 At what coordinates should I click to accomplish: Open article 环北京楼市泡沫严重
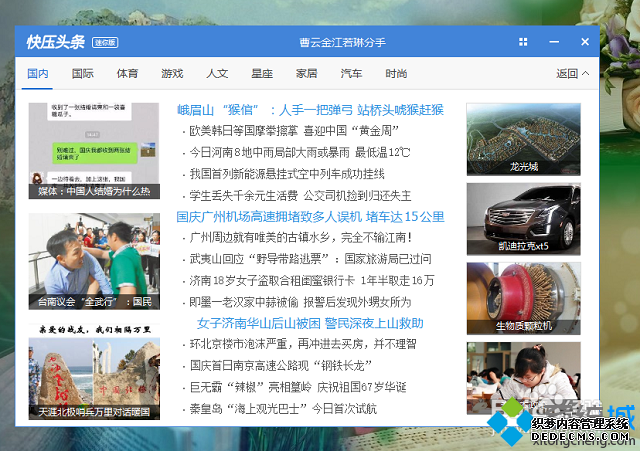303,344
